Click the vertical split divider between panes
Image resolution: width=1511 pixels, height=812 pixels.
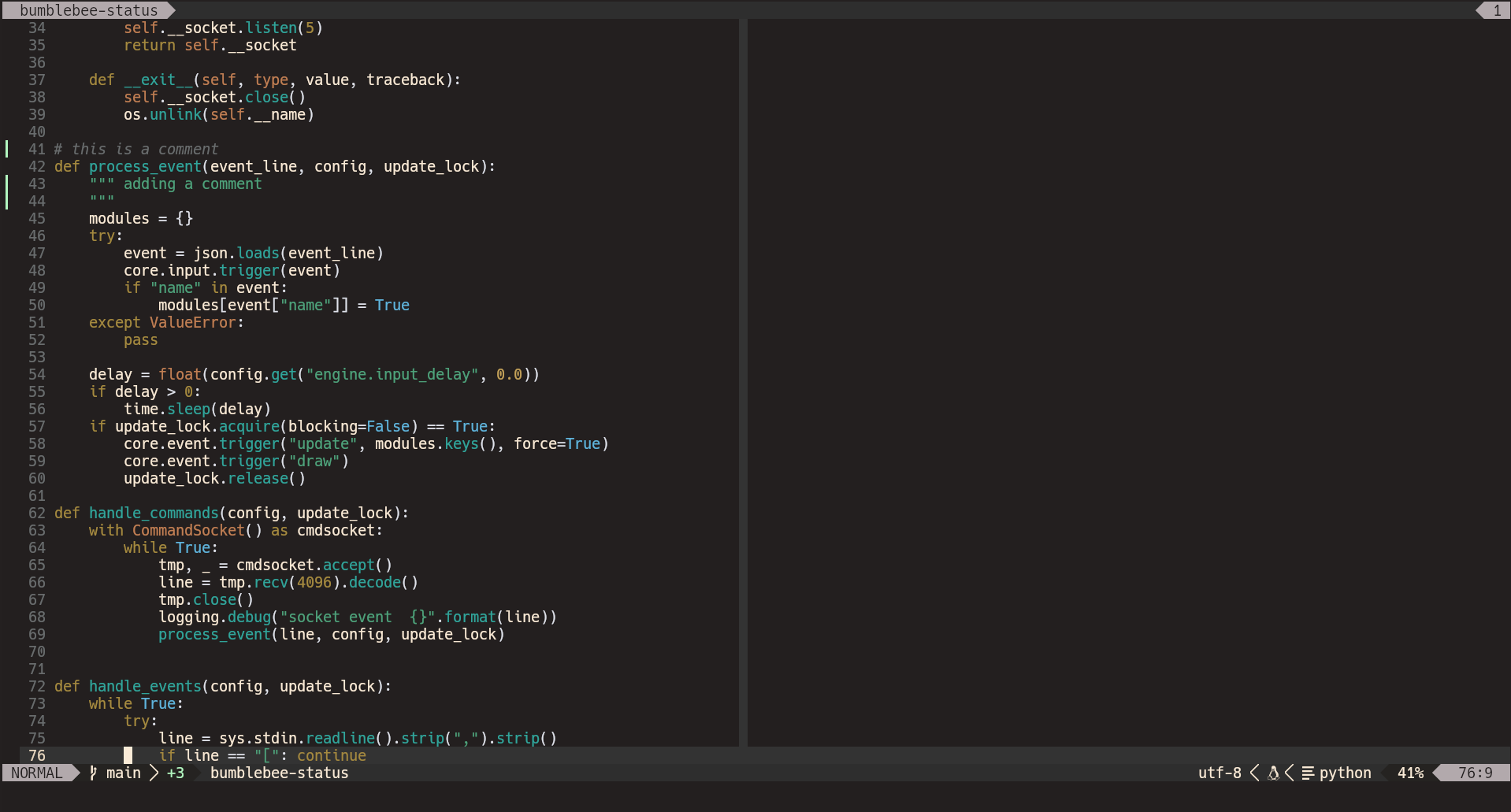point(743,382)
